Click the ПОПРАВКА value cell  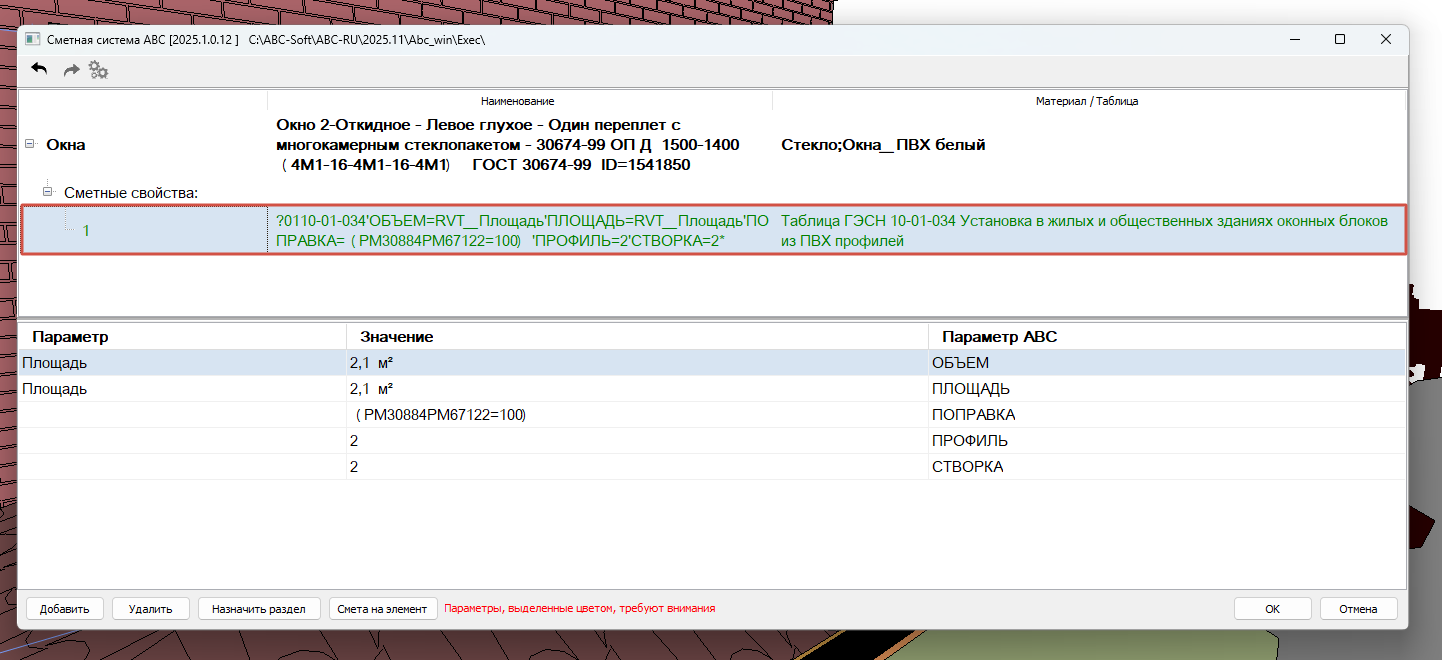(x=637, y=415)
